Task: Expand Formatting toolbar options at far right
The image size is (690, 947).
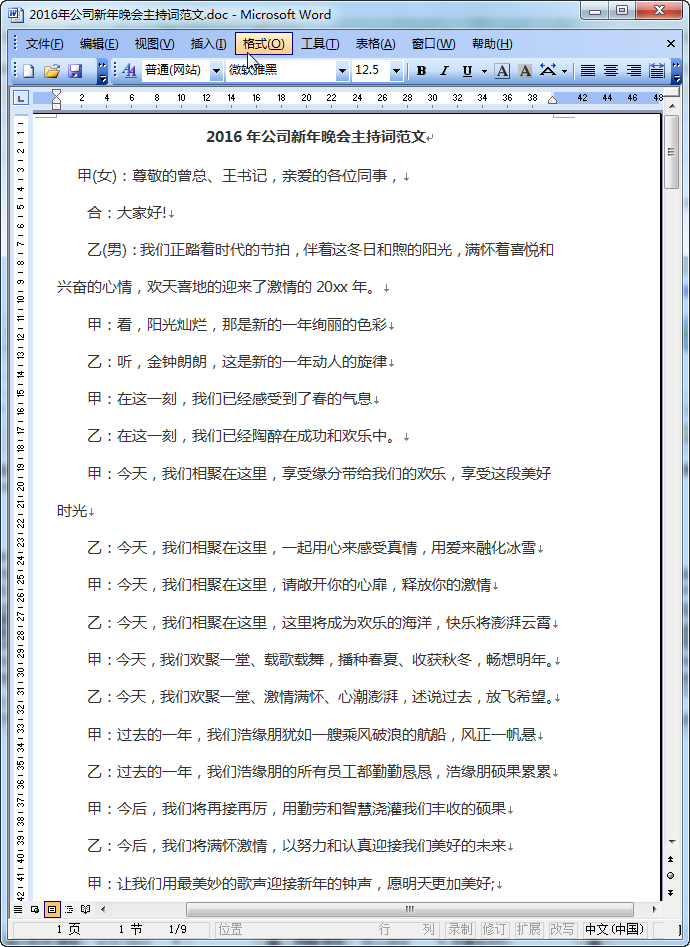Action: point(675,71)
